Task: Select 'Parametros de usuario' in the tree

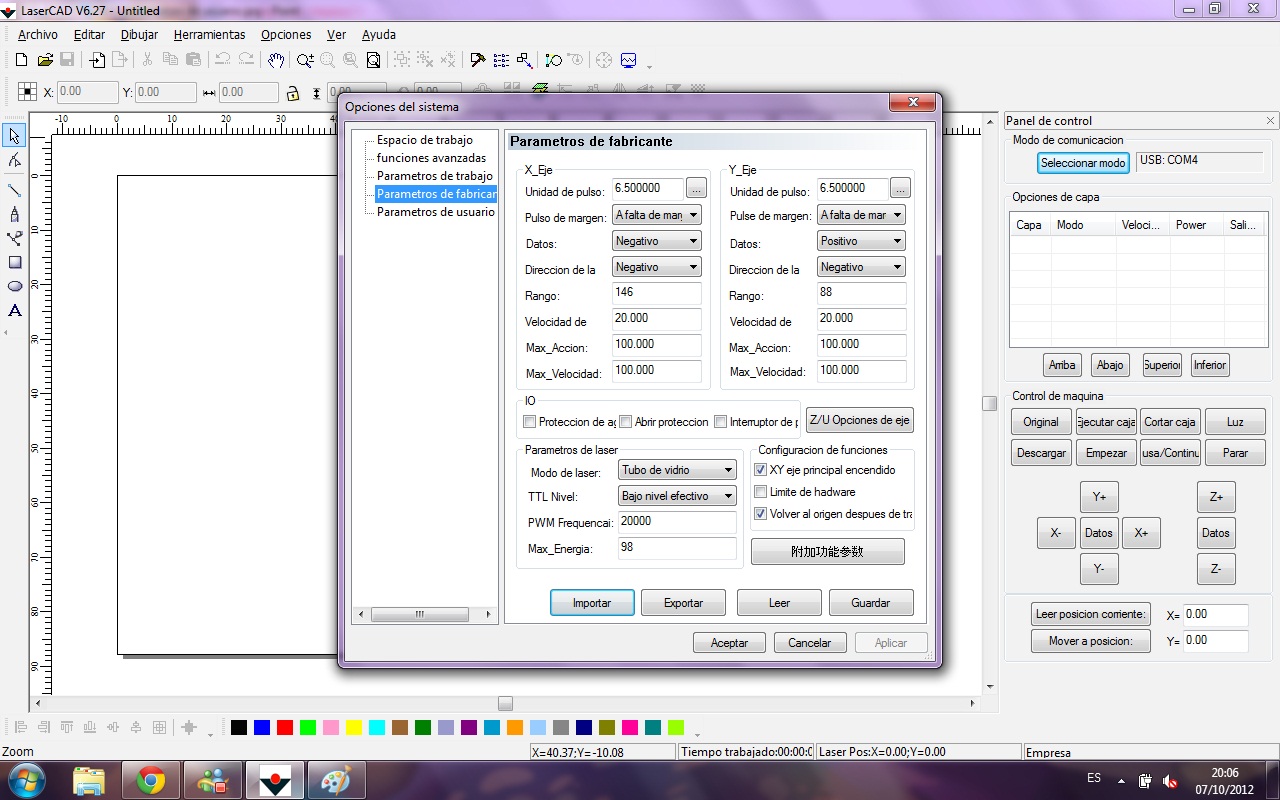Action: tap(435, 212)
